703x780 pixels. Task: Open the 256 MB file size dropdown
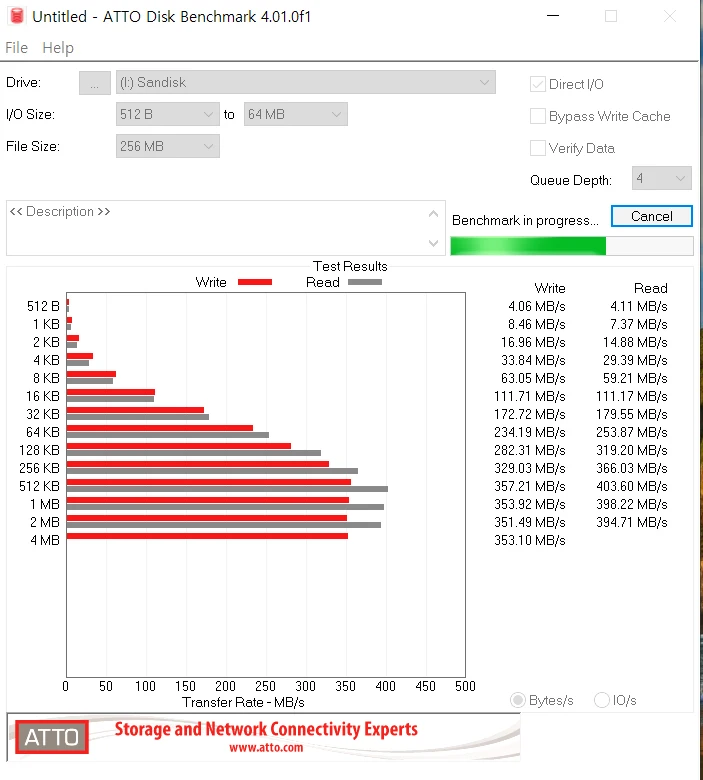coord(168,146)
